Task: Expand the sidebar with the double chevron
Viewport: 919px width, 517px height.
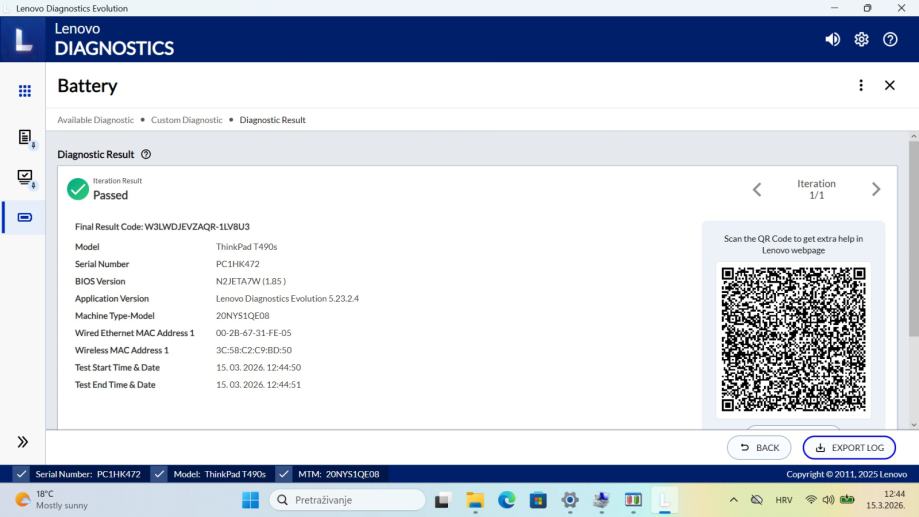Action: [23, 441]
